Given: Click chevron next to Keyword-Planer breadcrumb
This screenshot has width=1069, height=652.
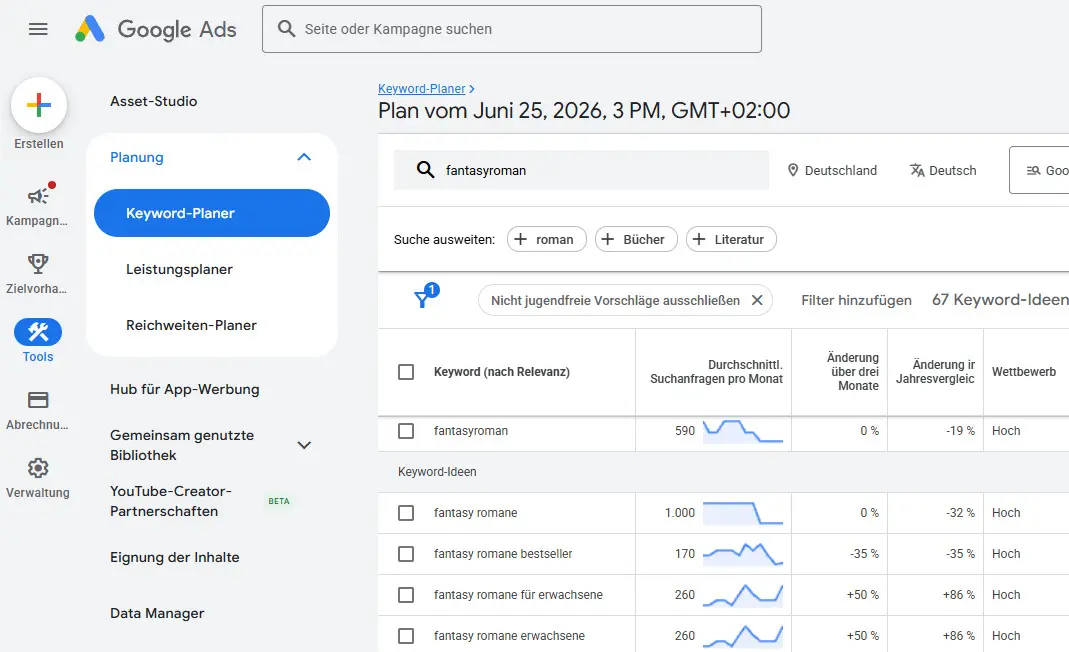Looking at the screenshot, I should coord(472,89).
